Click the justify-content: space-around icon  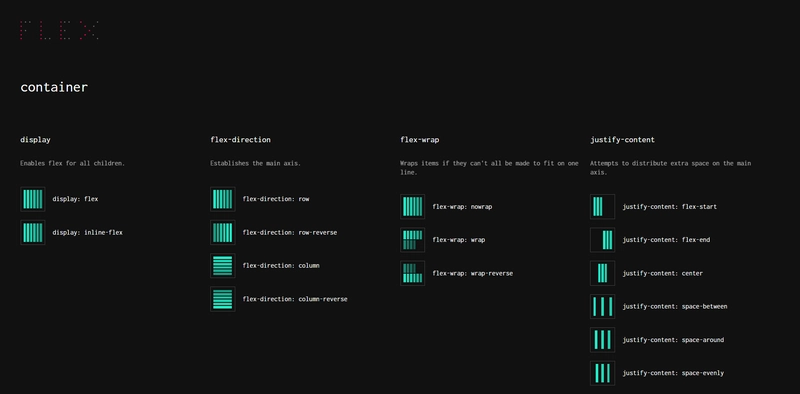coord(603,340)
